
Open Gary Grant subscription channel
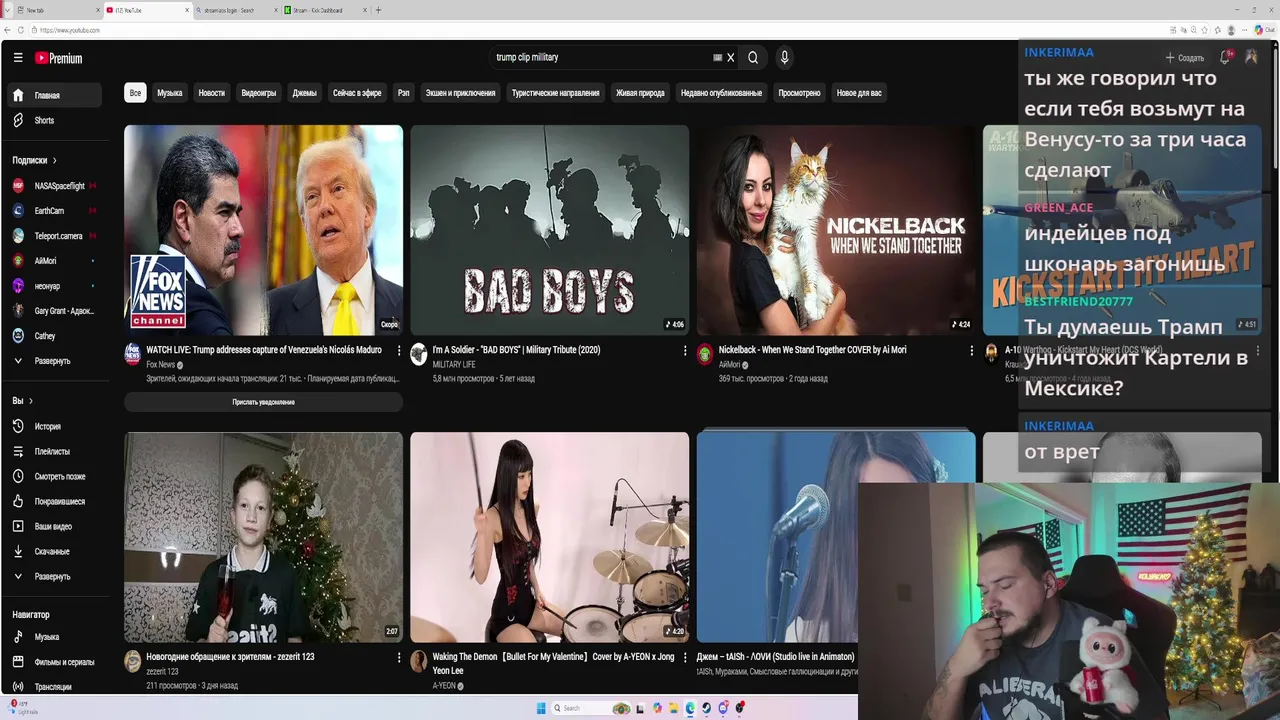pyautogui.click(x=52, y=311)
